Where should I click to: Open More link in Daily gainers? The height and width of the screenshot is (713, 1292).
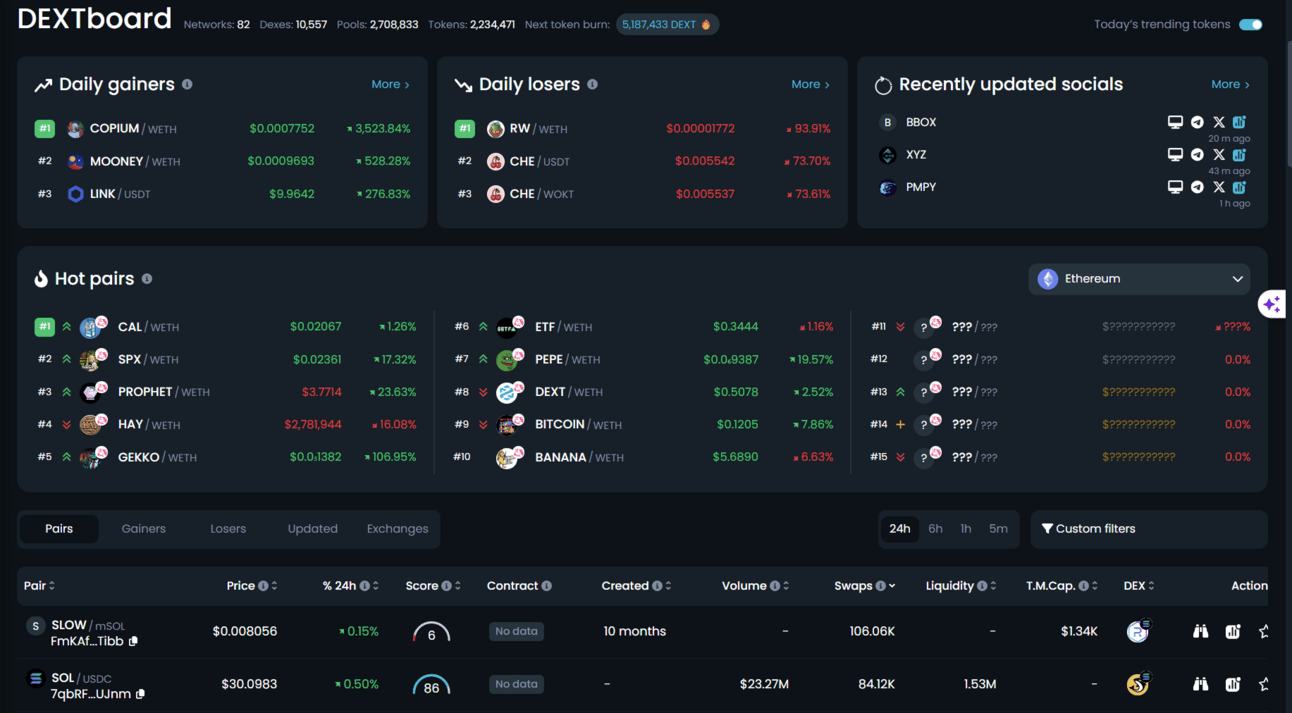pos(390,85)
